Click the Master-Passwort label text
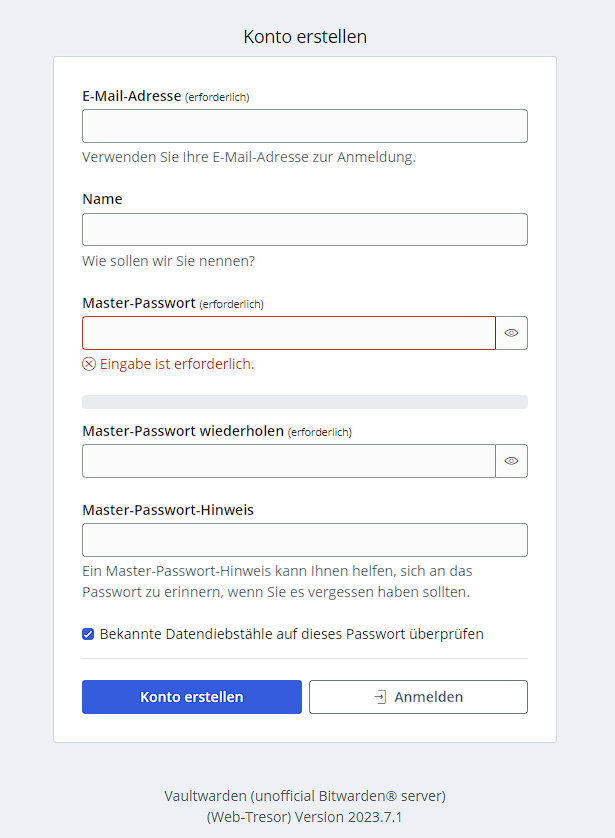The image size is (615, 838). tap(138, 303)
